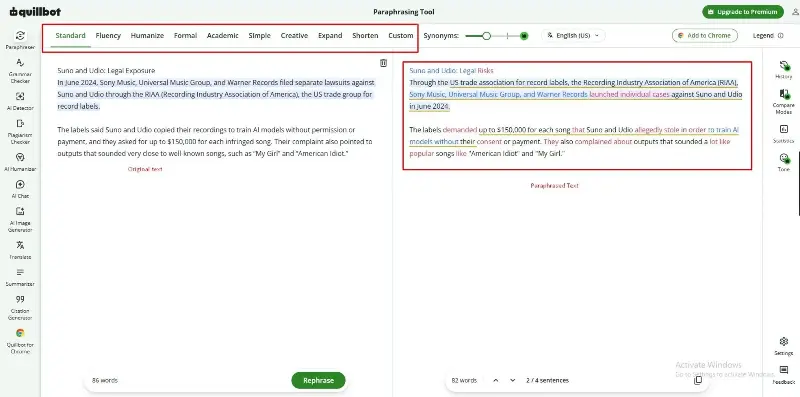Image resolution: width=800 pixels, height=397 pixels.
Task: Click the 86 words counter
Action: pyautogui.click(x=105, y=380)
